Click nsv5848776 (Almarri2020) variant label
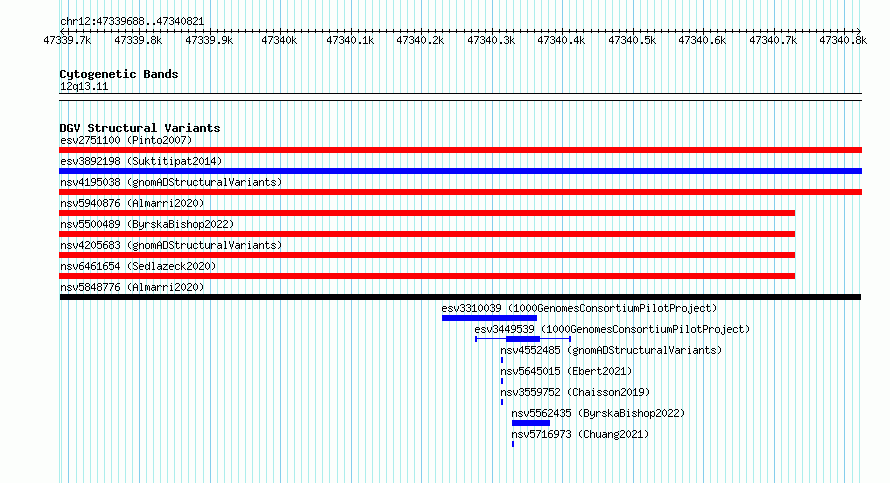 132,287
